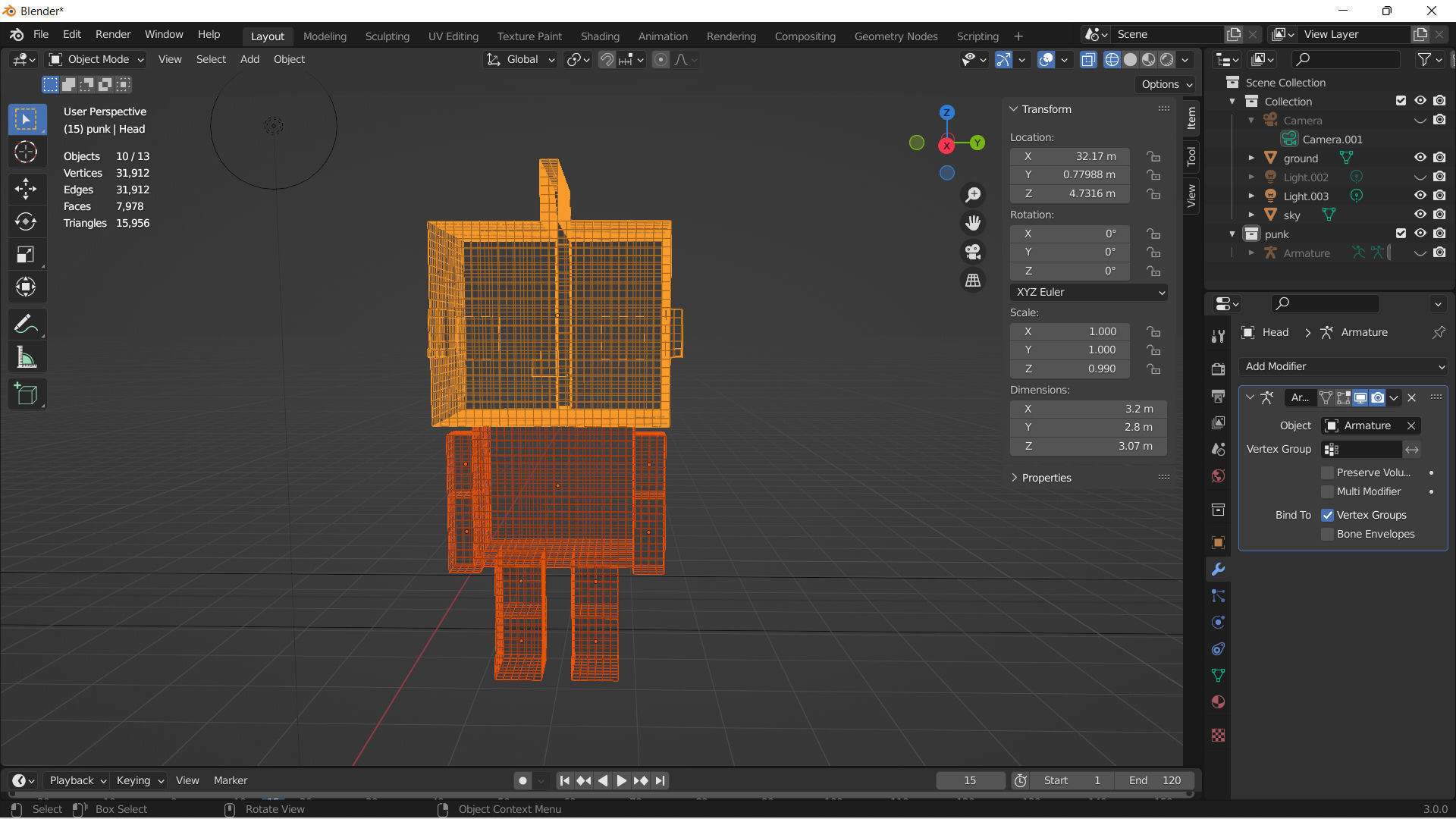The image size is (1456, 819).
Task: Open the Render menu
Action: (x=113, y=34)
